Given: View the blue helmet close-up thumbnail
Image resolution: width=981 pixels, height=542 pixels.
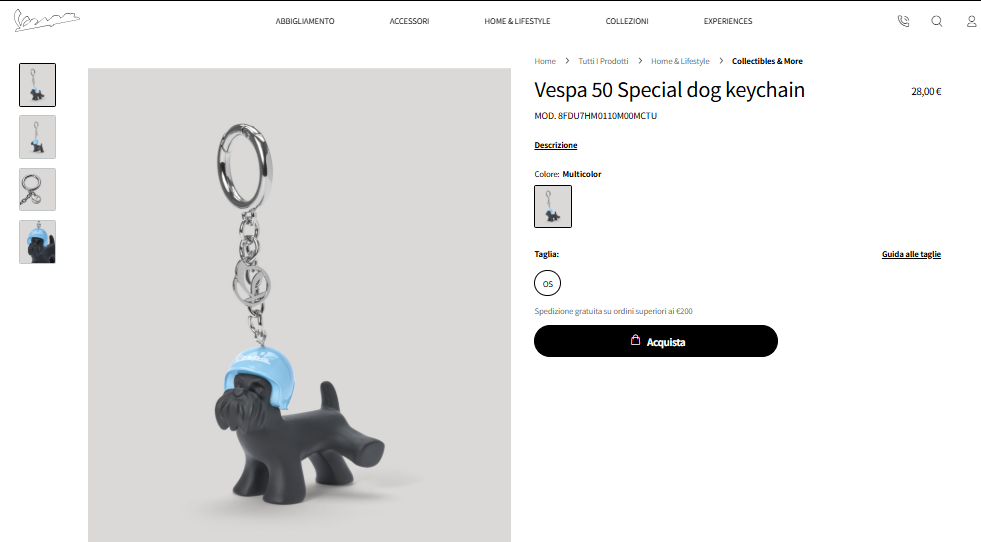Looking at the screenshot, I should click(38, 242).
